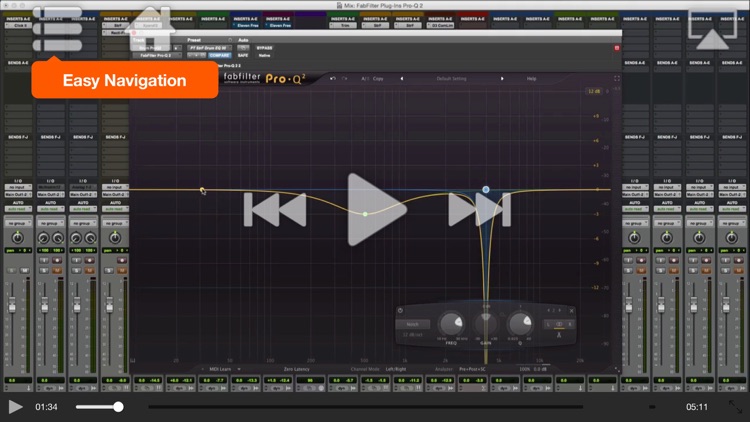This screenshot has width=750, height=422.
Task: Open the navigation menu list icon
Action: tap(57, 29)
